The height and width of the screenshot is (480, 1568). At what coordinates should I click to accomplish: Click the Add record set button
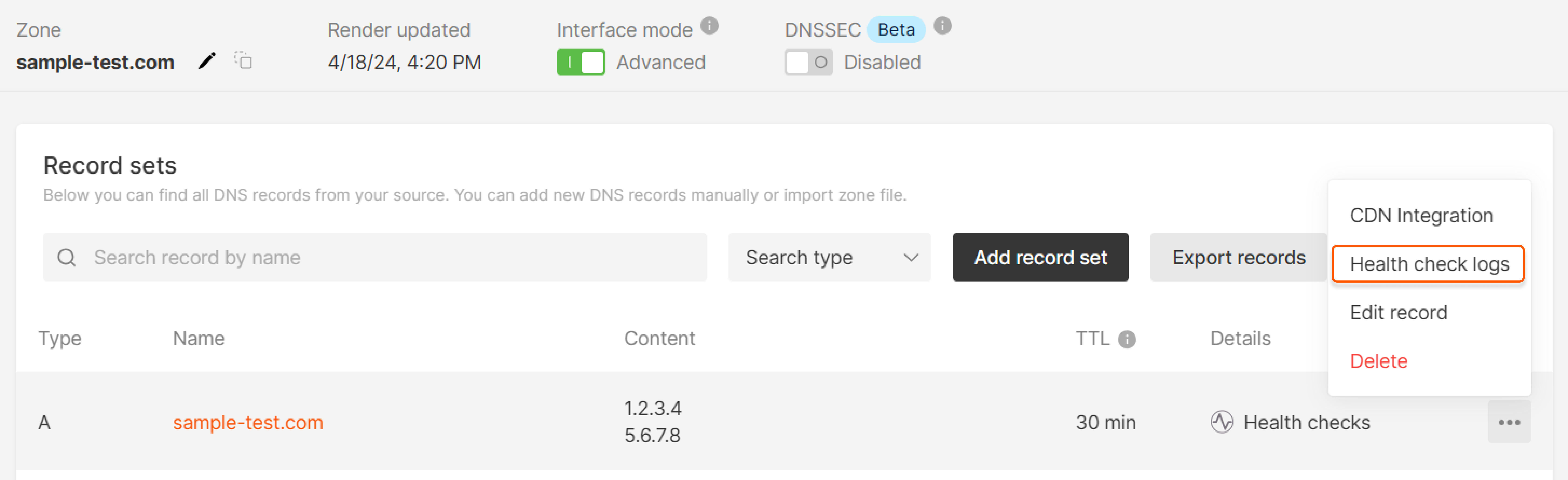[1040, 257]
